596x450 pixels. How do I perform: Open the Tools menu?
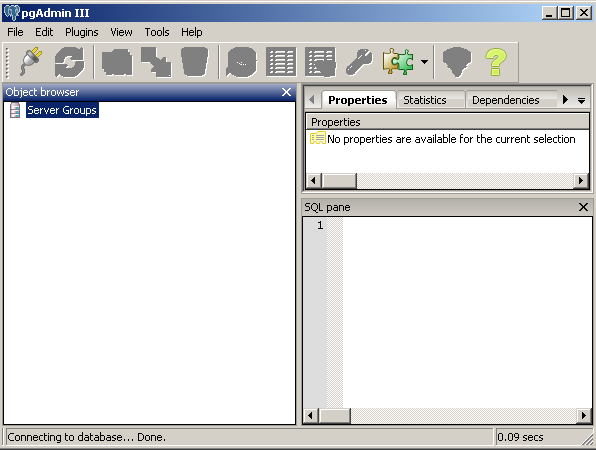click(157, 32)
